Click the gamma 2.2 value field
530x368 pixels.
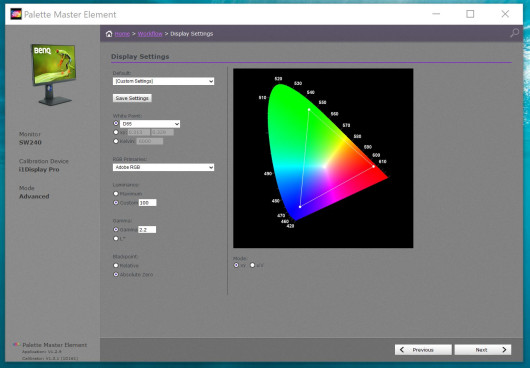click(x=147, y=230)
